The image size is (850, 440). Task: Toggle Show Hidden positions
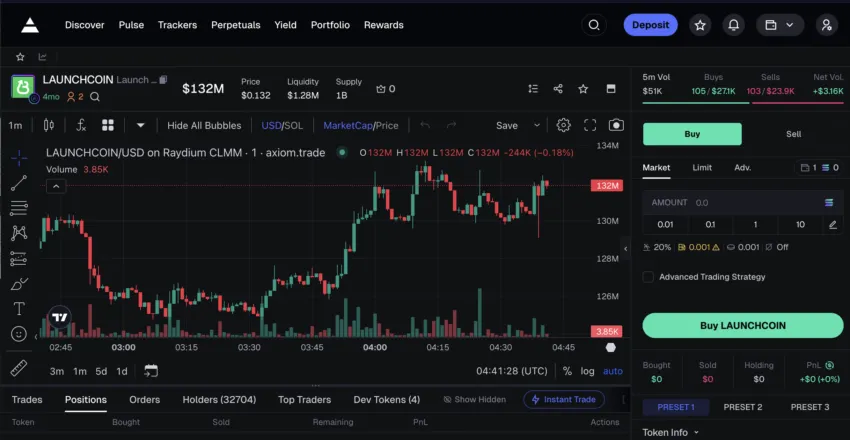(474, 399)
